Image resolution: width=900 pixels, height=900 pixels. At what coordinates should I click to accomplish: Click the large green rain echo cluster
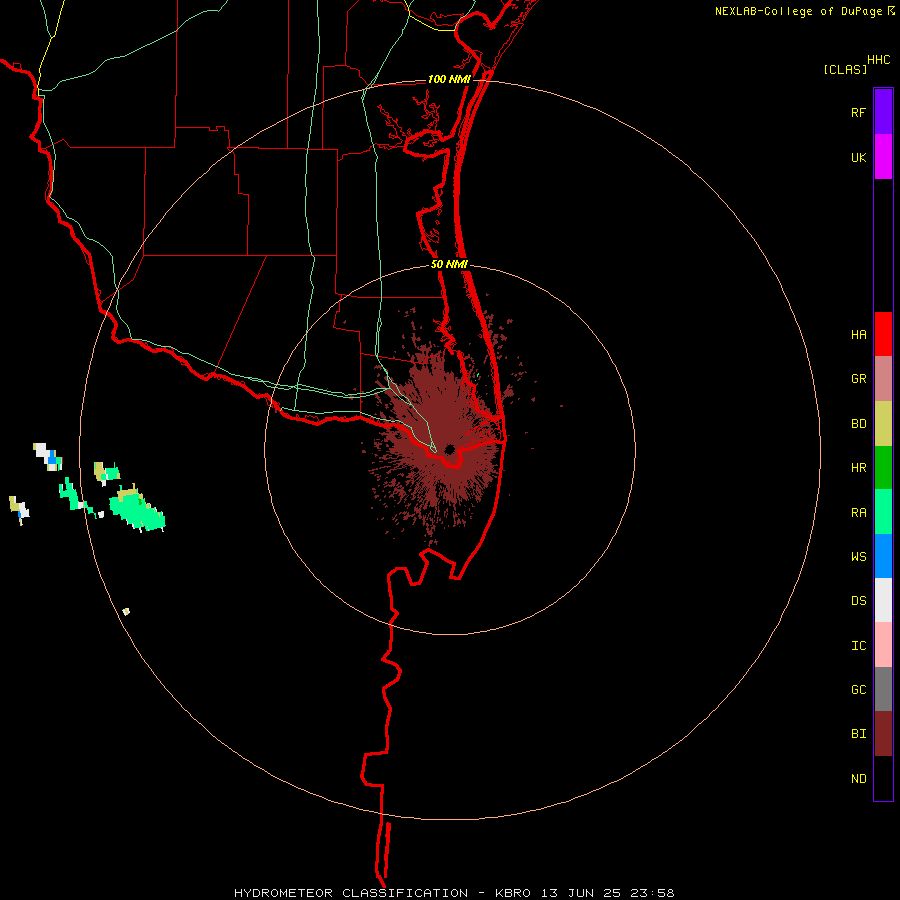(x=137, y=511)
